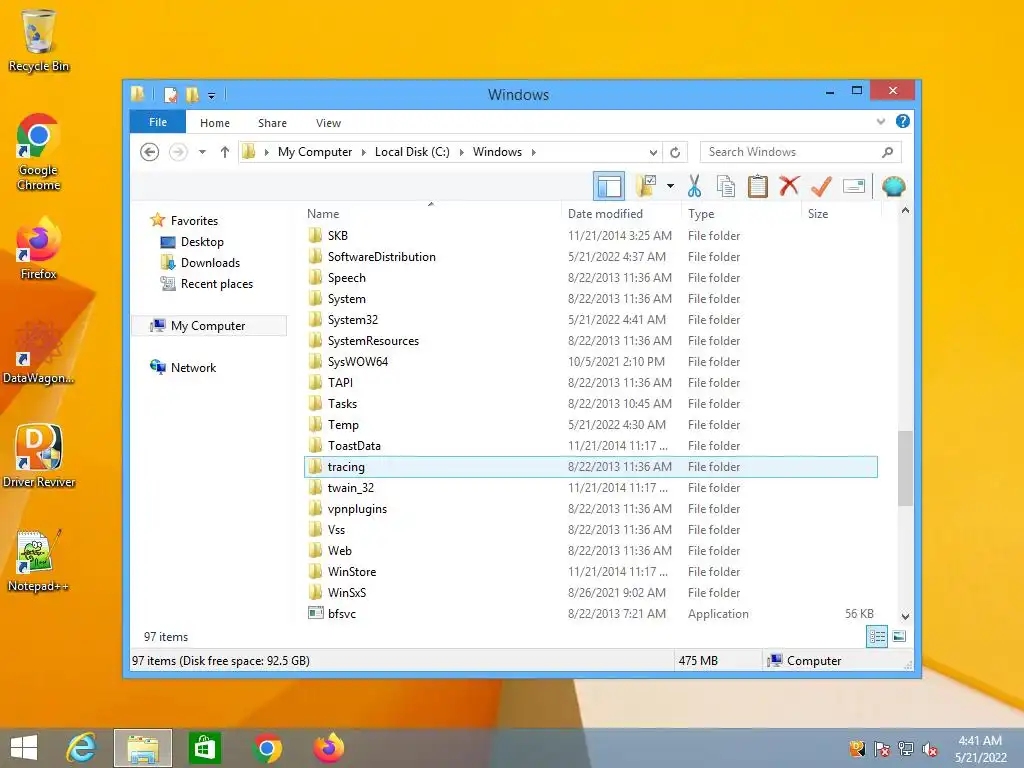Click the Copy icon in toolbar
Image resolution: width=1024 pixels, height=768 pixels.
pos(726,186)
